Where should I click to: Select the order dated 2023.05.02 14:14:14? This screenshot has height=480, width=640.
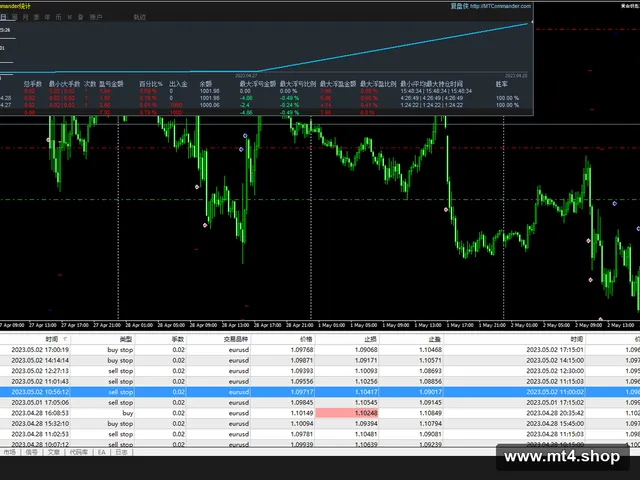(x=320, y=360)
